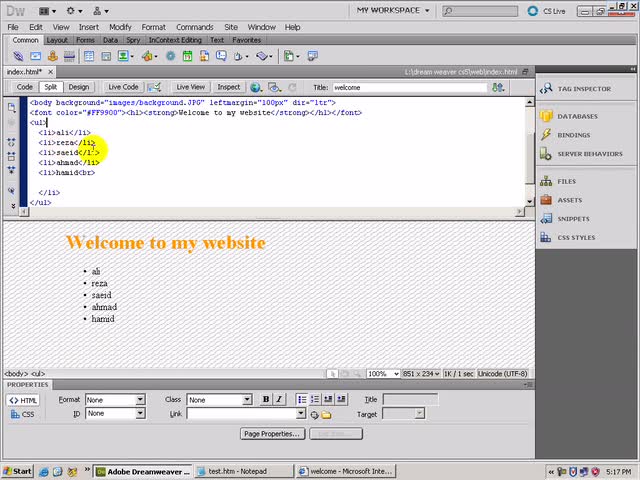Open the Databases panel
This screenshot has height=480, width=640.
pyautogui.click(x=577, y=116)
